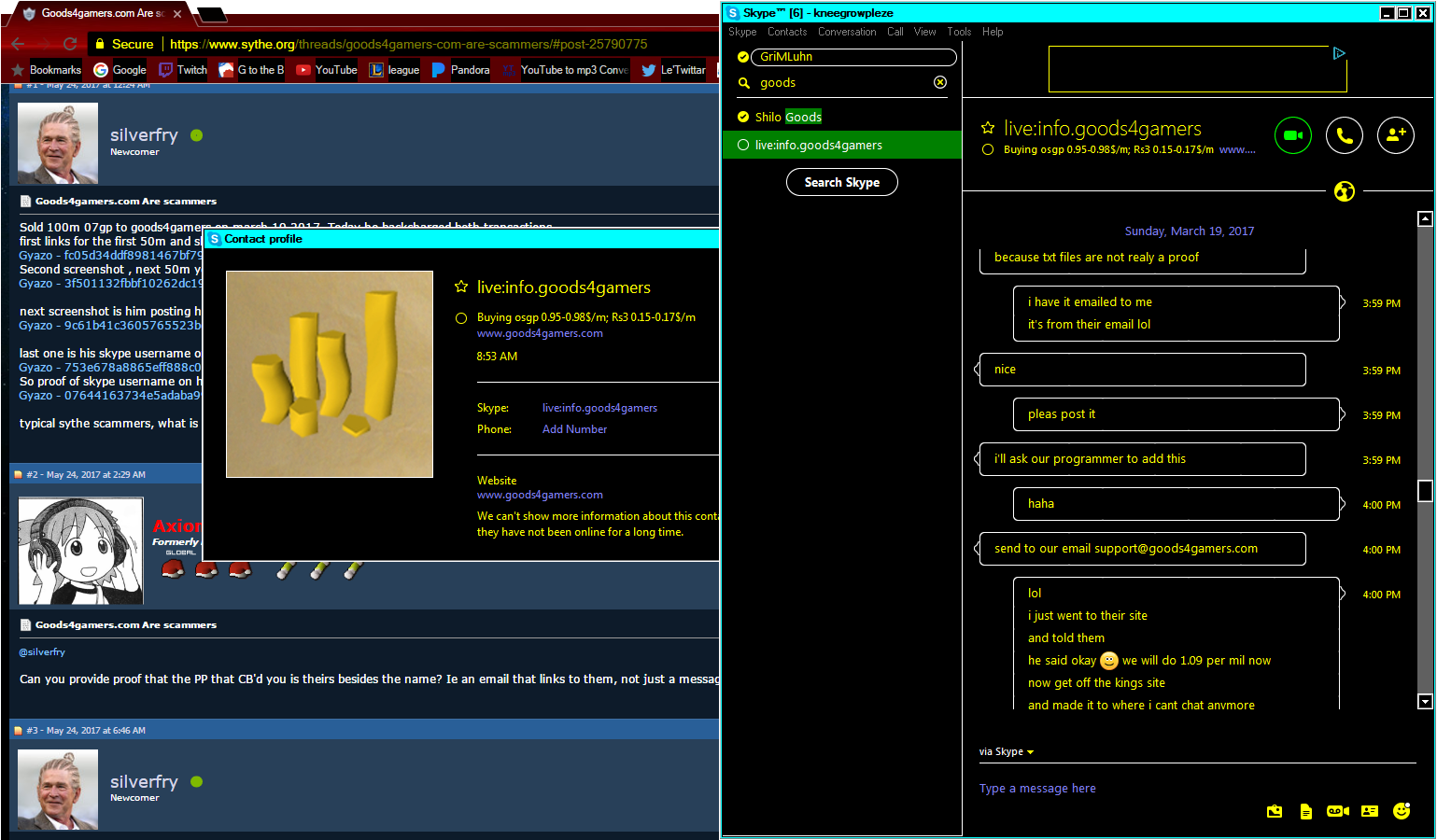1437x840 pixels.
Task: Open the Pandora bookmark
Action: (460, 70)
